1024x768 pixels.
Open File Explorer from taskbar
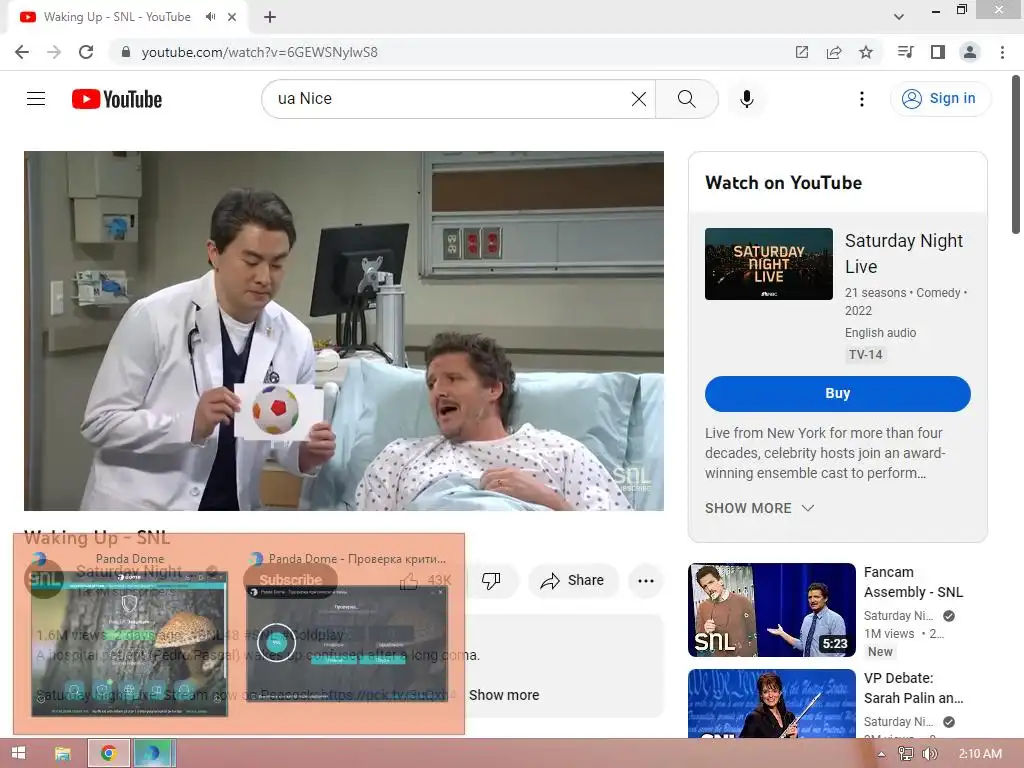[x=62, y=753]
